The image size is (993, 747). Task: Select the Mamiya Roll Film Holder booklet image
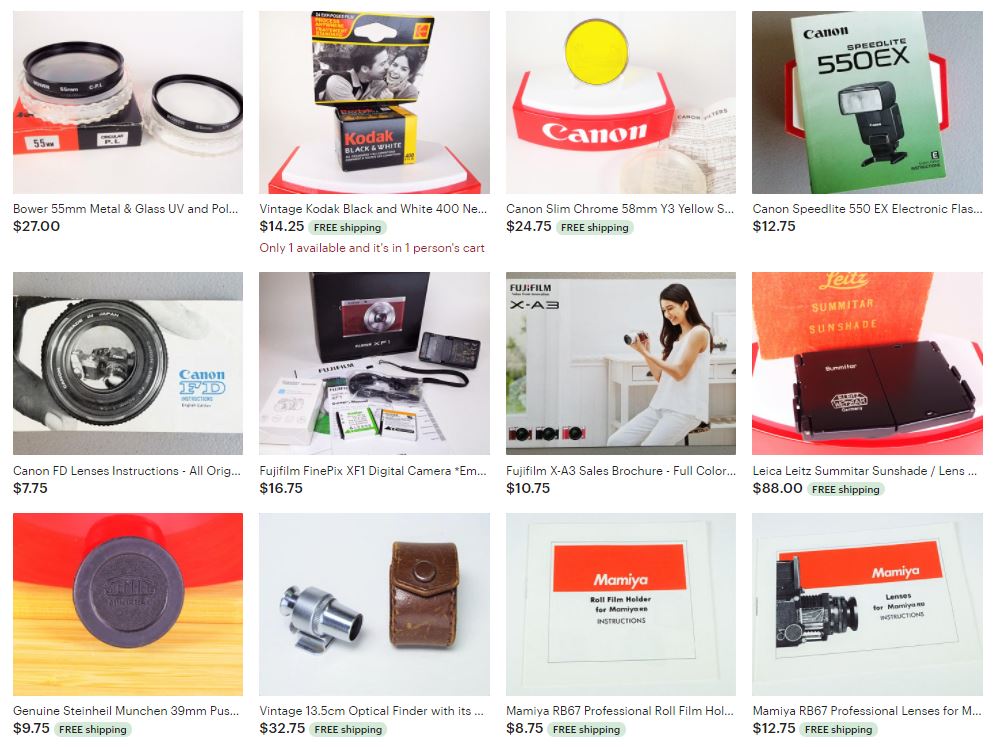(x=621, y=604)
